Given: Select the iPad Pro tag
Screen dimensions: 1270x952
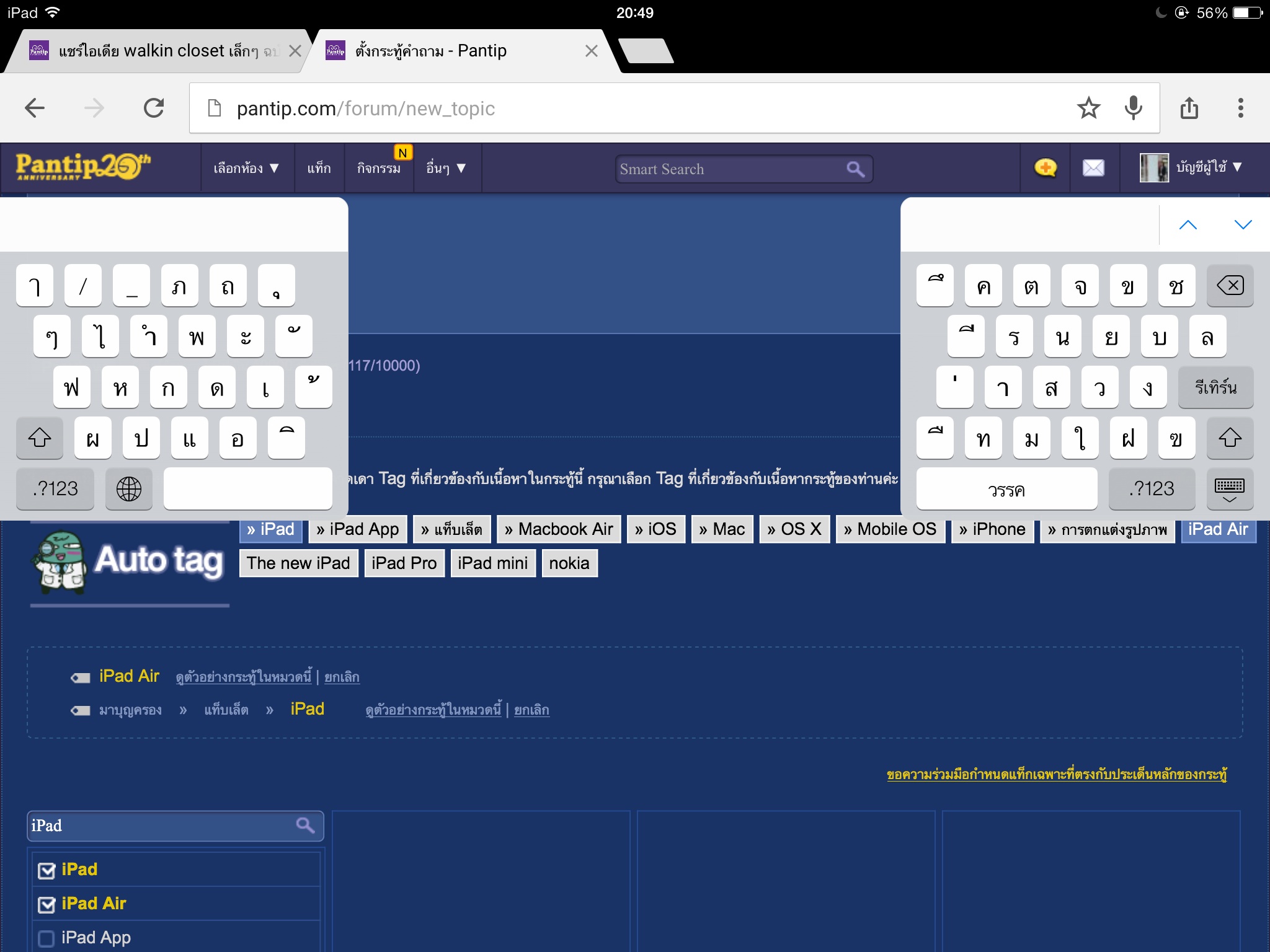Looking at the screenshot, I should pos(404,563).
